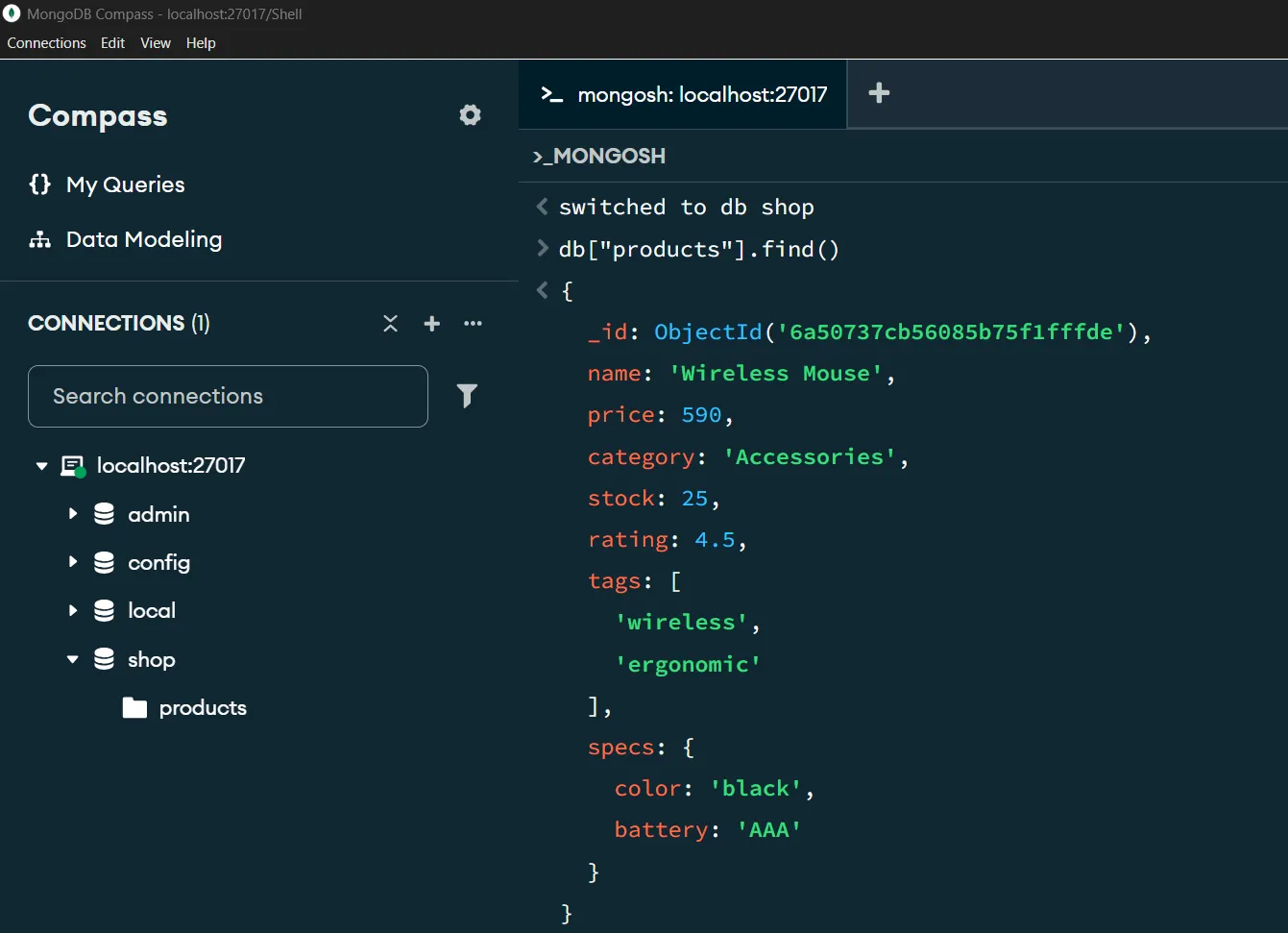Click the price value 590
Viewport: 1288px width, 933px height.
point(701,415)
